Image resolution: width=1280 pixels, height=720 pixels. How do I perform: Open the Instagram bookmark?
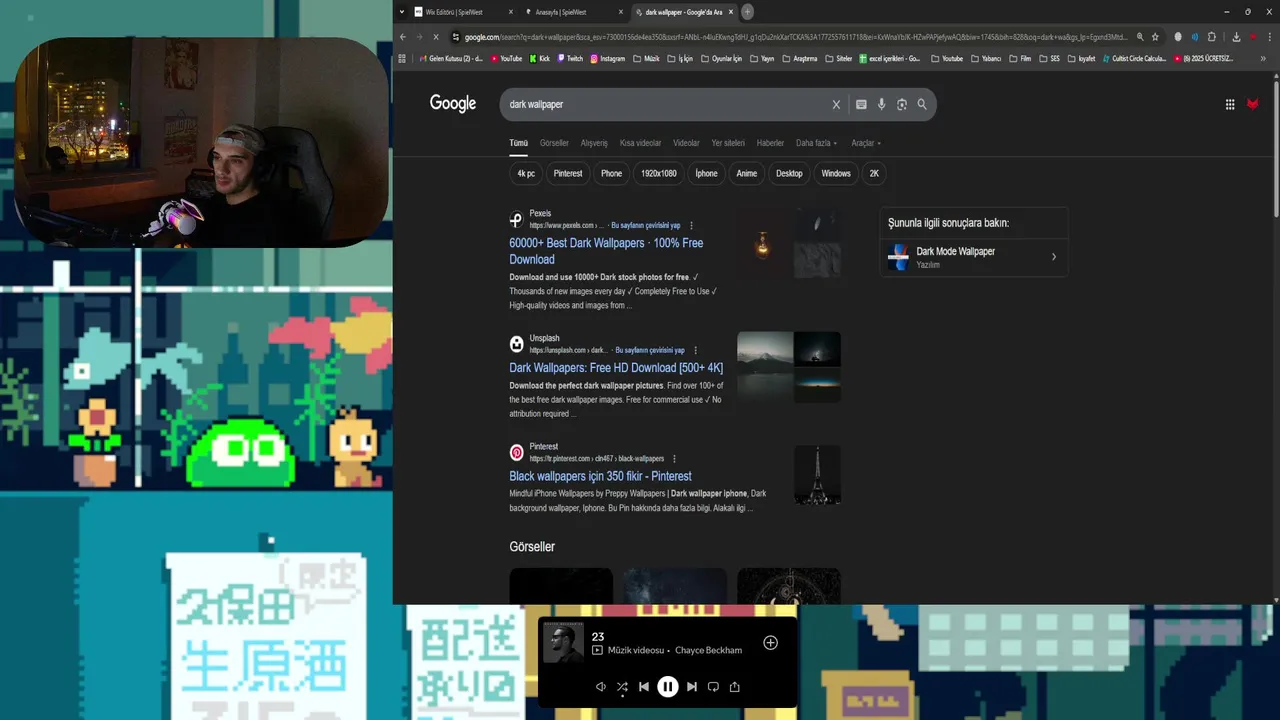click(608, 59)
